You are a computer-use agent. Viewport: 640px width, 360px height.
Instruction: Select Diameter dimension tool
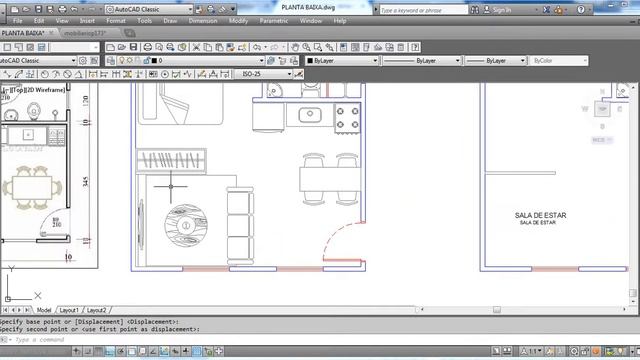coord(67,74)
